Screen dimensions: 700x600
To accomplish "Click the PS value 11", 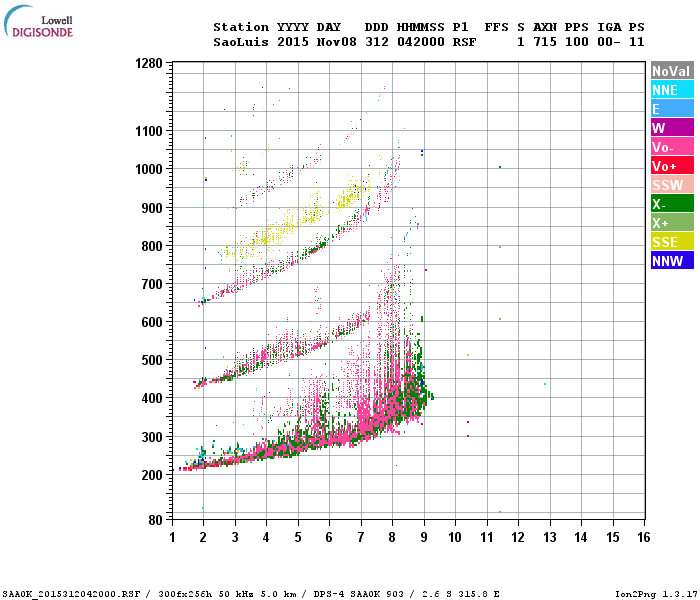I will pyautogui.click(x=637, y=42).
